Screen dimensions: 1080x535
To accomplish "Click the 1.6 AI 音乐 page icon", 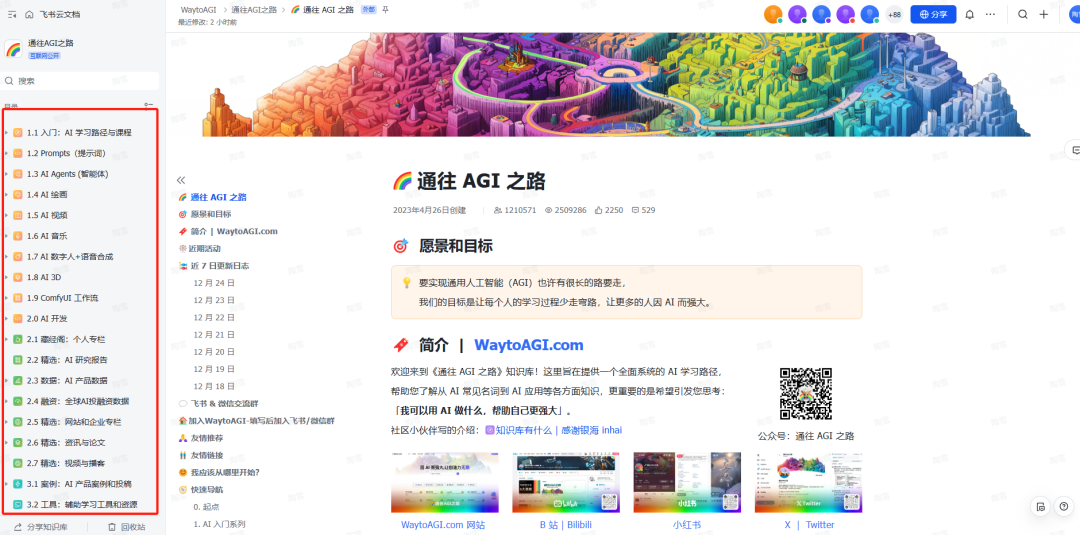I will (18, 236).
